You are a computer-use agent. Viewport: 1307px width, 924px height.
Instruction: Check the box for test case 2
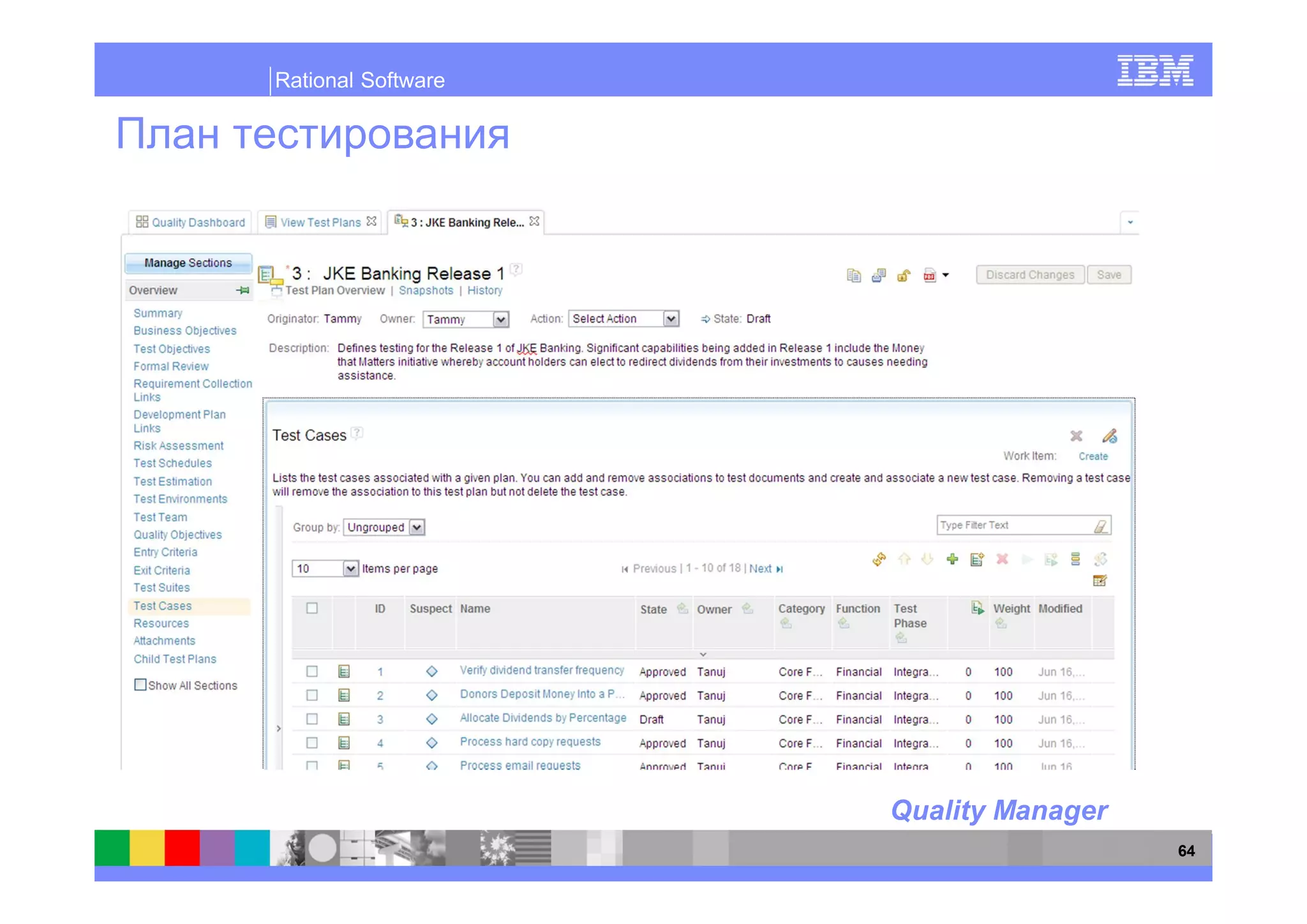(x=312, y=695)
